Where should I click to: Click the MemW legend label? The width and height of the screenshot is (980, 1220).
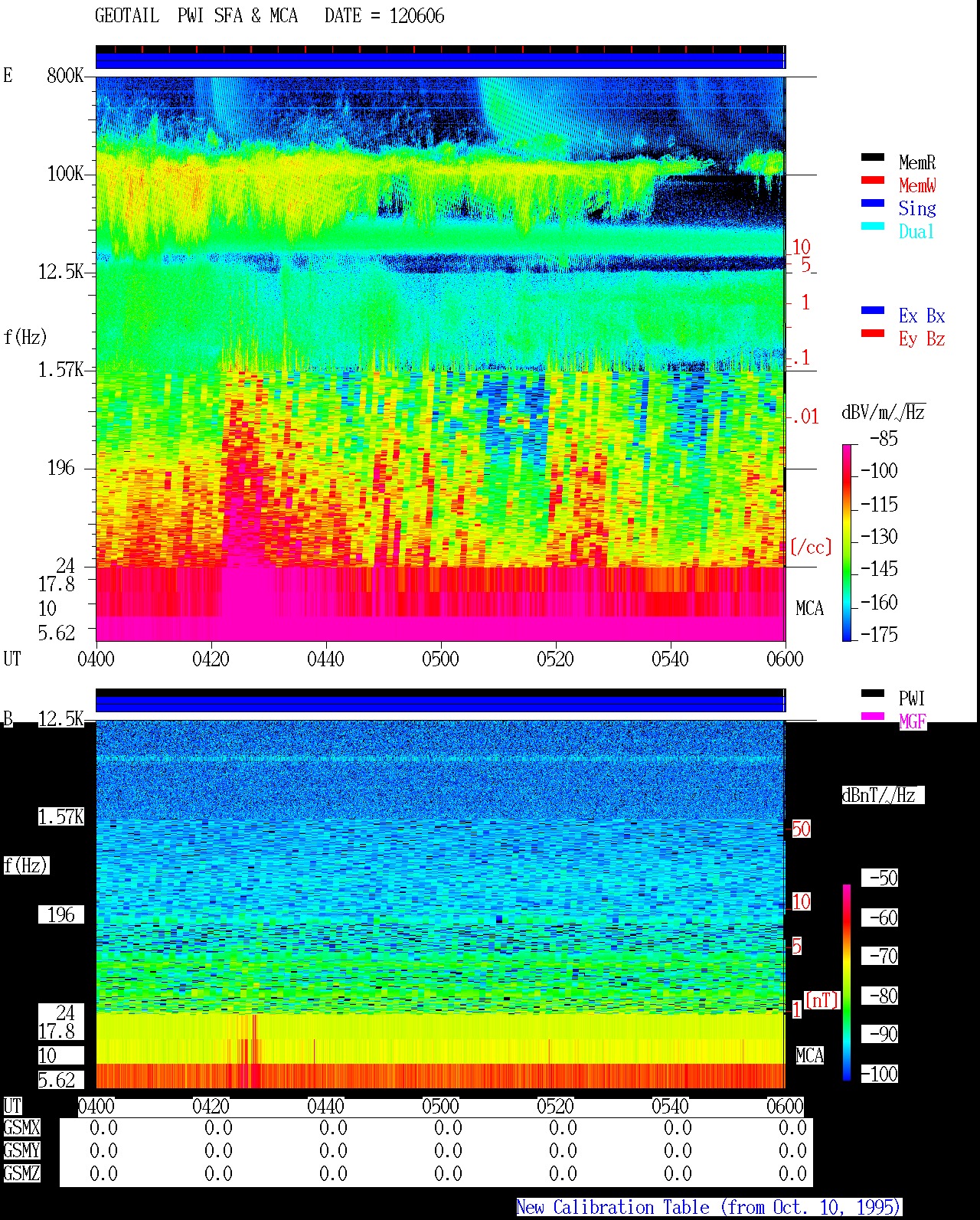pos(917,185)
